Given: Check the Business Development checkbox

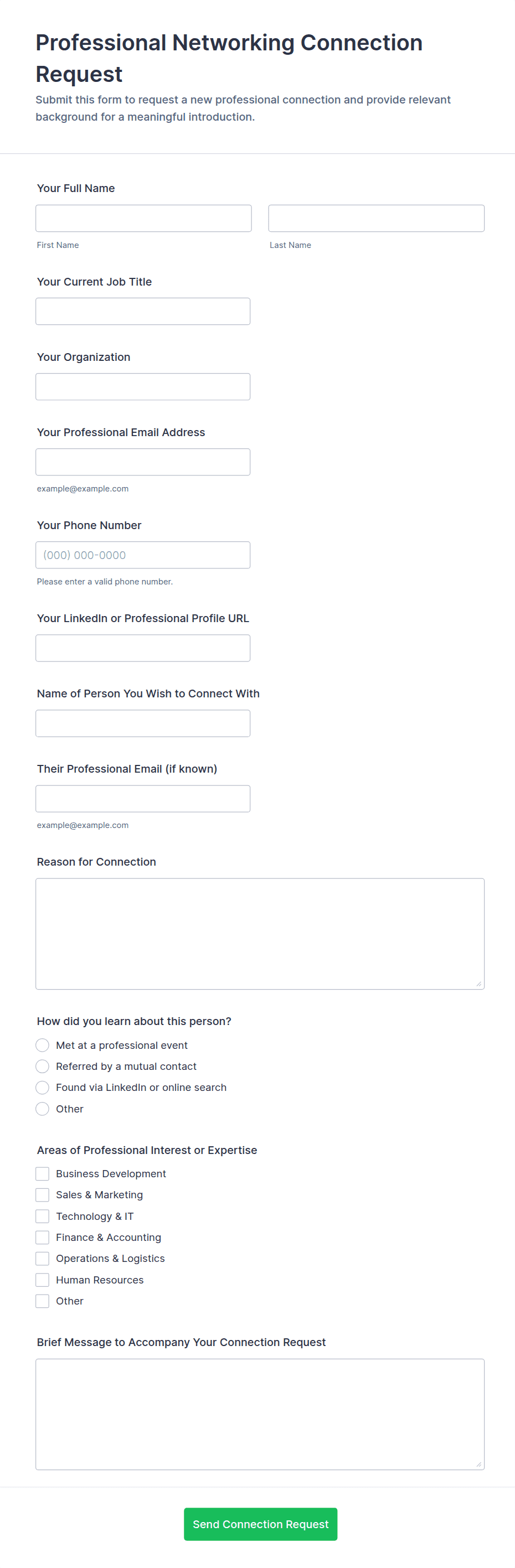Looking at the screenshot, I should tap(43, 1173).
